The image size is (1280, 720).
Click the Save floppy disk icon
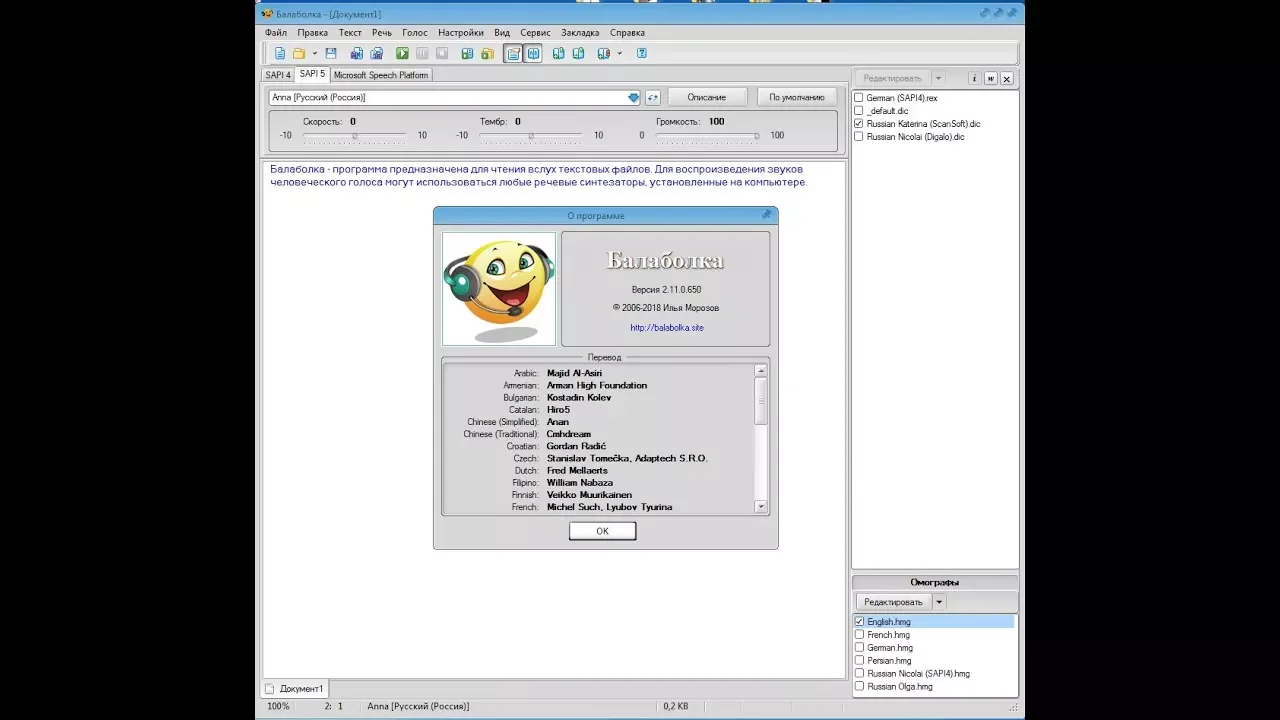331,54
